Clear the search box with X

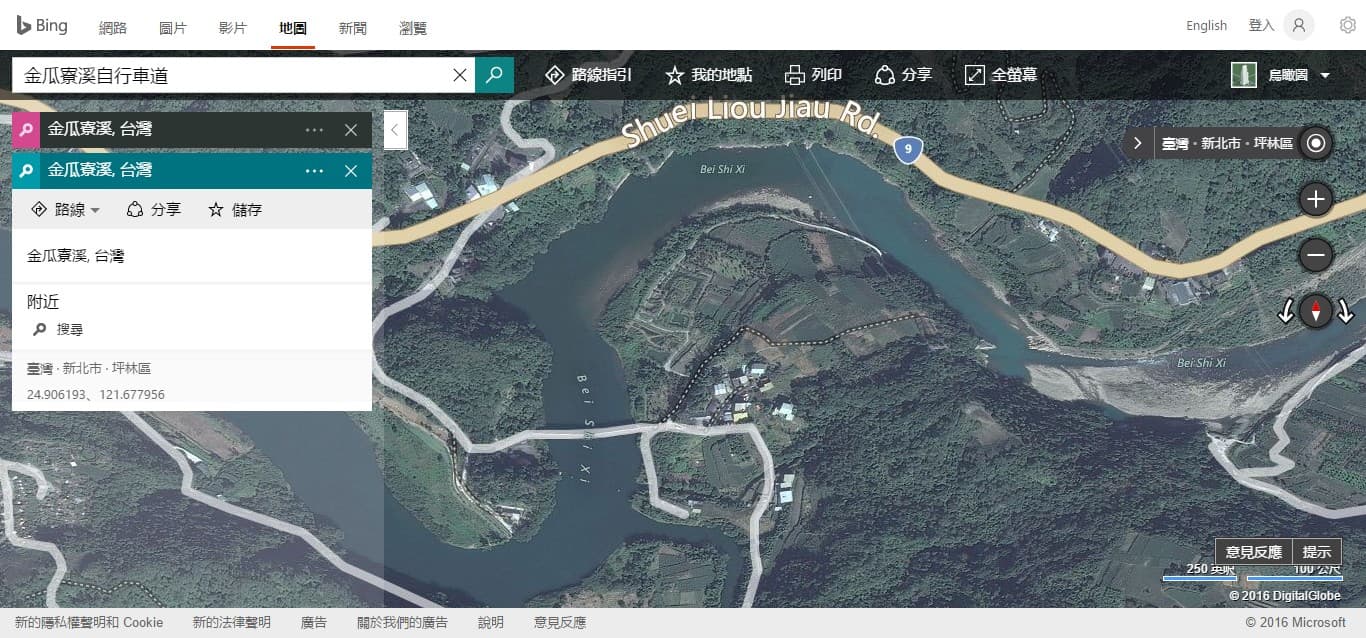[460, 75]
